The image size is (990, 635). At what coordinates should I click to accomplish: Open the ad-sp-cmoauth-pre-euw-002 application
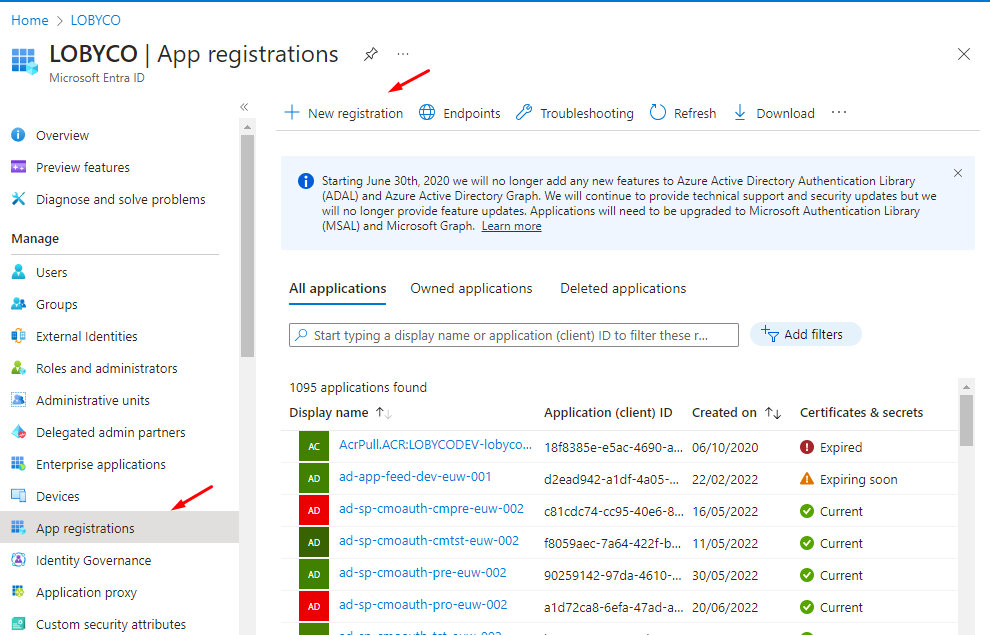tap(422, 573)
